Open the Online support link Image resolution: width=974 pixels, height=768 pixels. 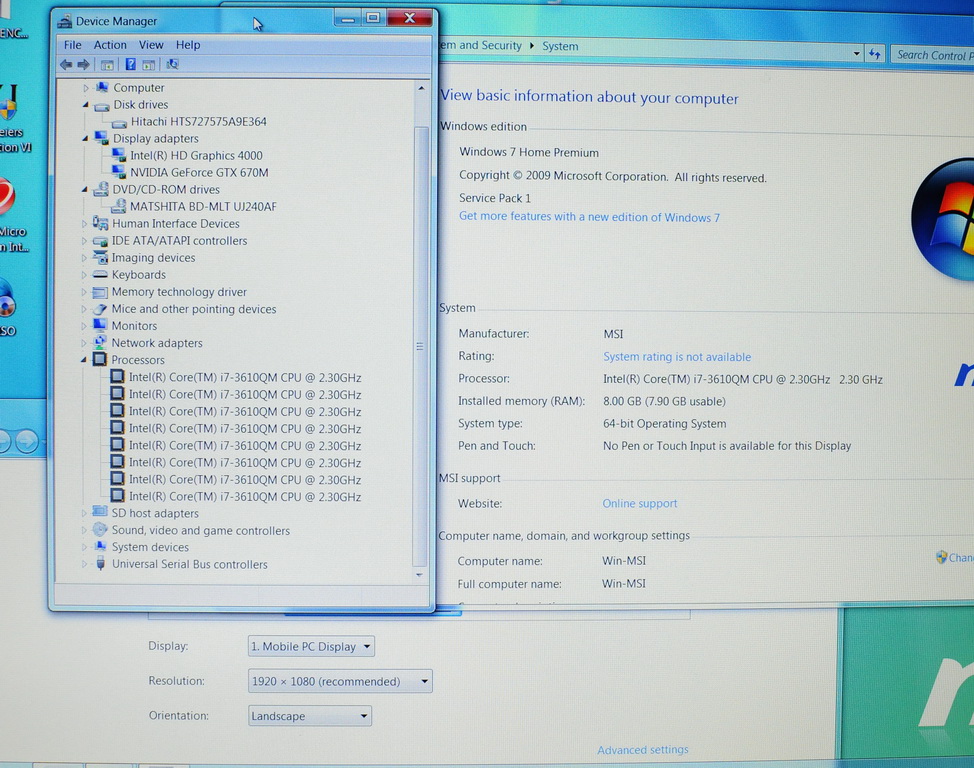[x=639, y=503]
